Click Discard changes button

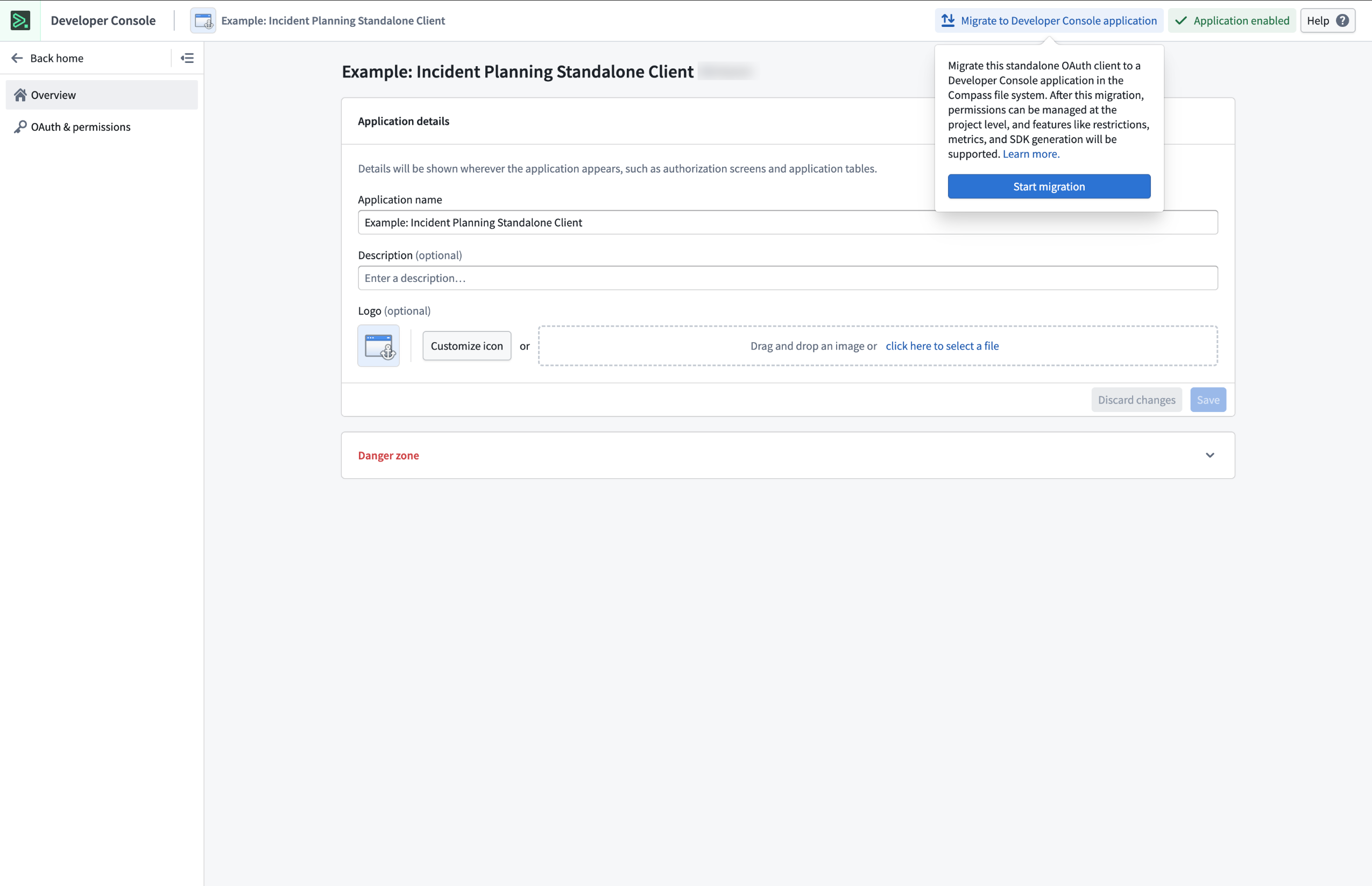click(x=1136, y=400)
